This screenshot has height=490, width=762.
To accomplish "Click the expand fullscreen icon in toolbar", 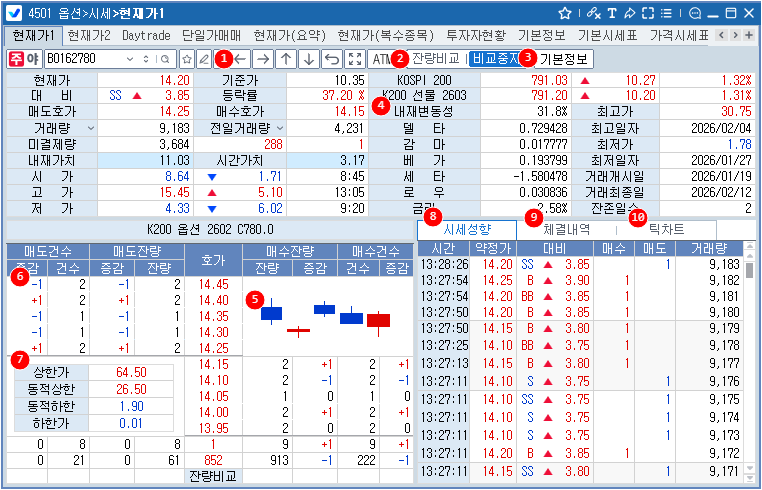I will 355,59.
